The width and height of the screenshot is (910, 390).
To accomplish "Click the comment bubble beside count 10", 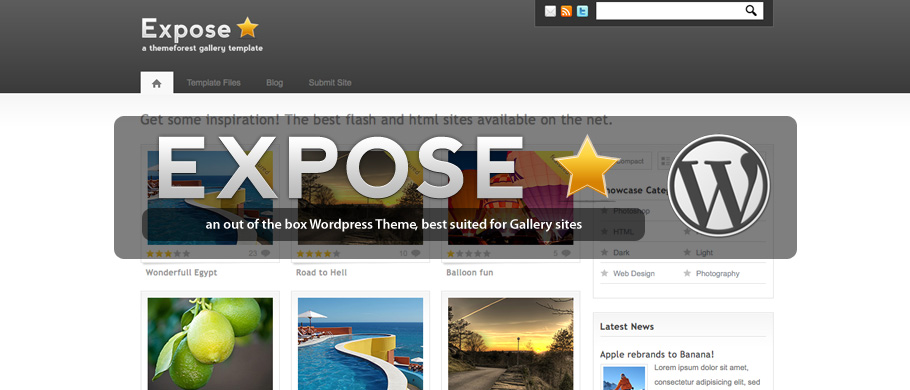I will coord(416,254).
